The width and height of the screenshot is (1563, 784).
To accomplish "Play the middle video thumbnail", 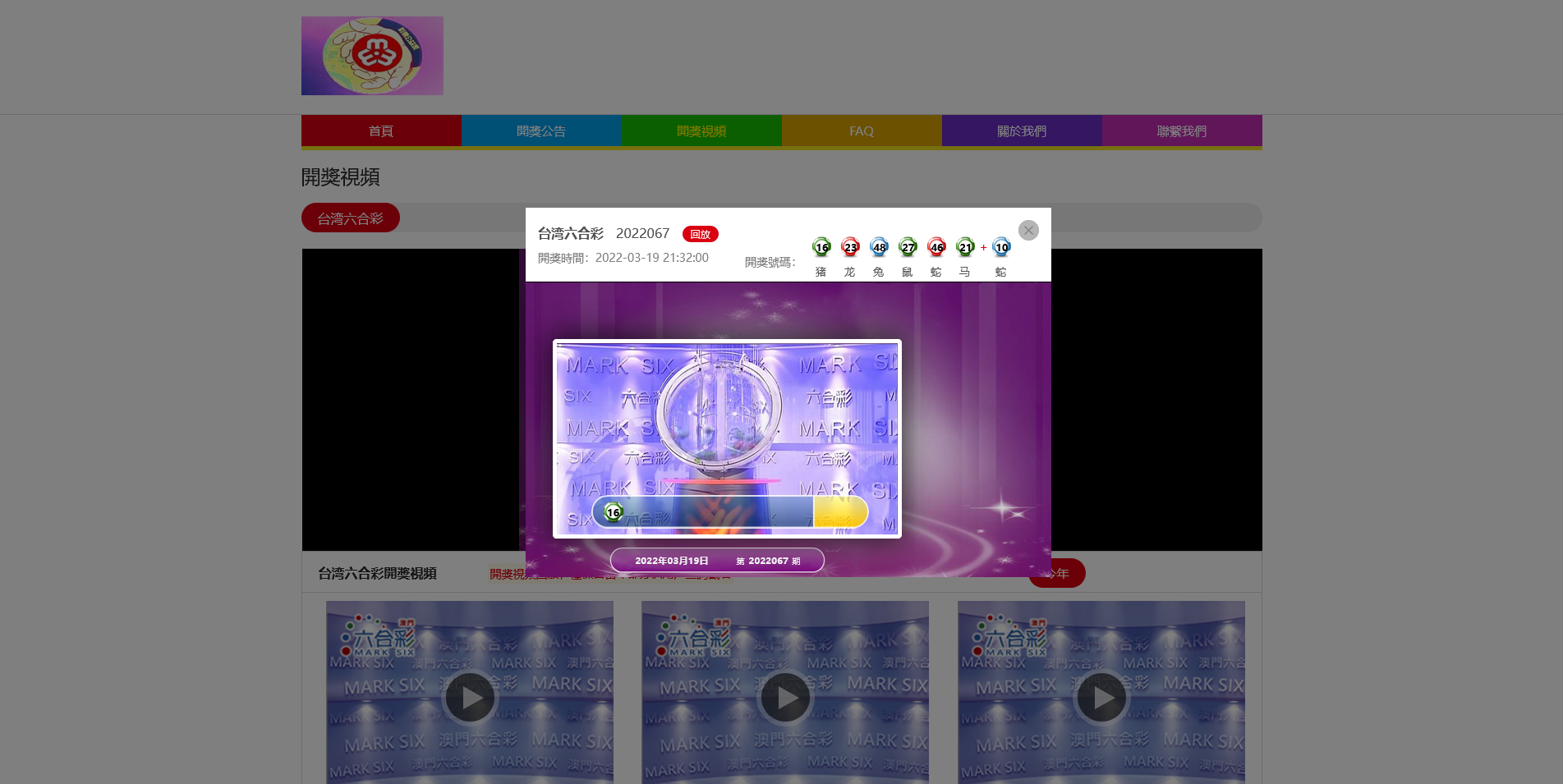I will point(786,697).
